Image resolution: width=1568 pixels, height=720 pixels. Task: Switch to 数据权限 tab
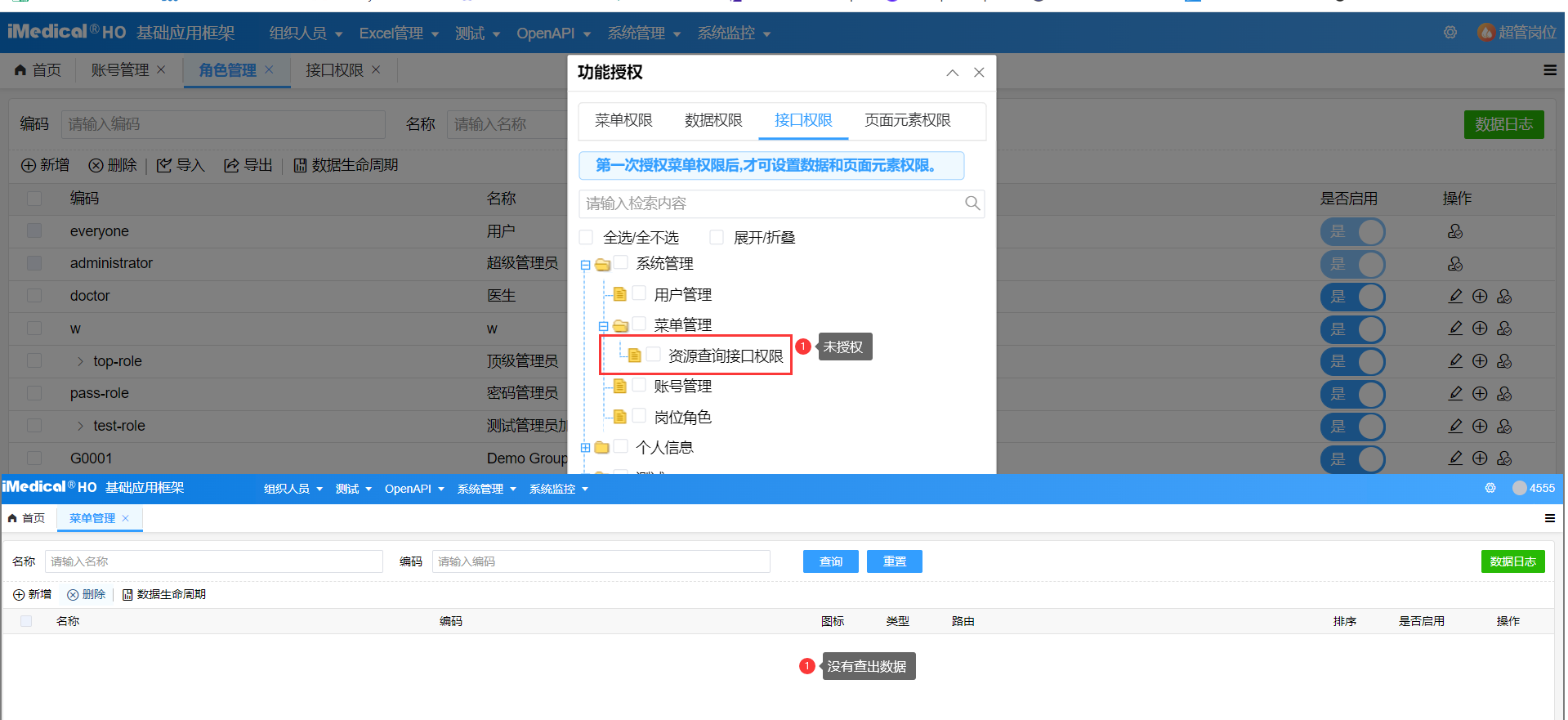(x=713, y=120)
